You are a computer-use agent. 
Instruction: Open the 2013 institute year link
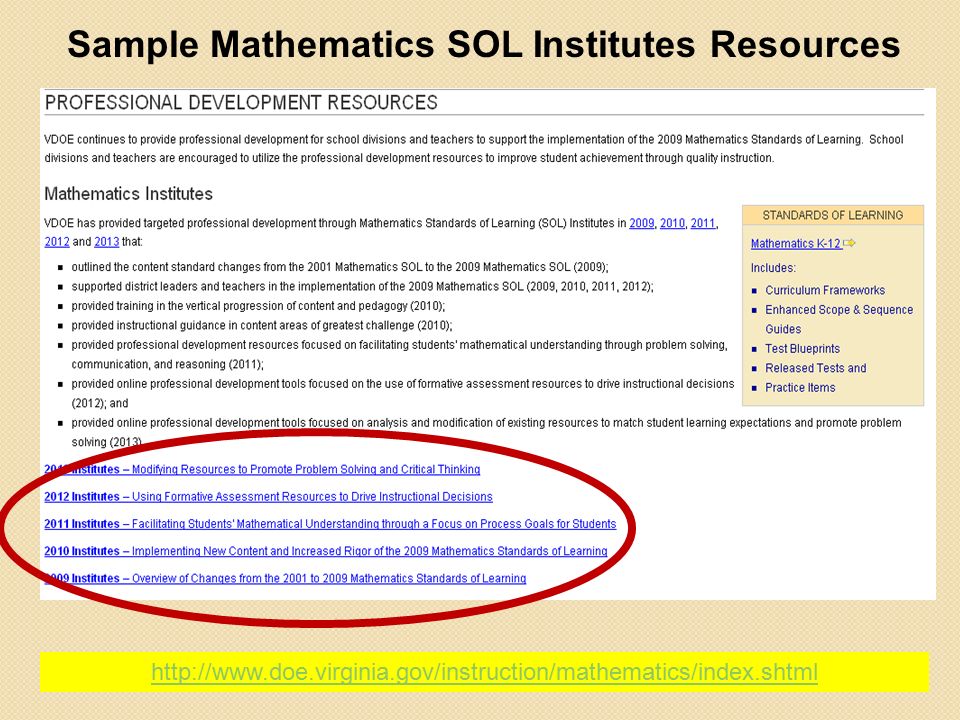coord(107,242)
